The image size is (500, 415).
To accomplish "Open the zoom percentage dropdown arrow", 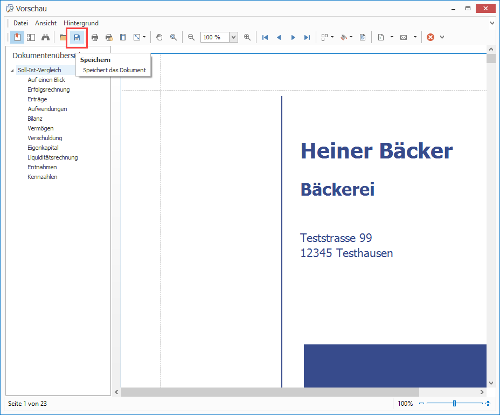I will point(234,37).
